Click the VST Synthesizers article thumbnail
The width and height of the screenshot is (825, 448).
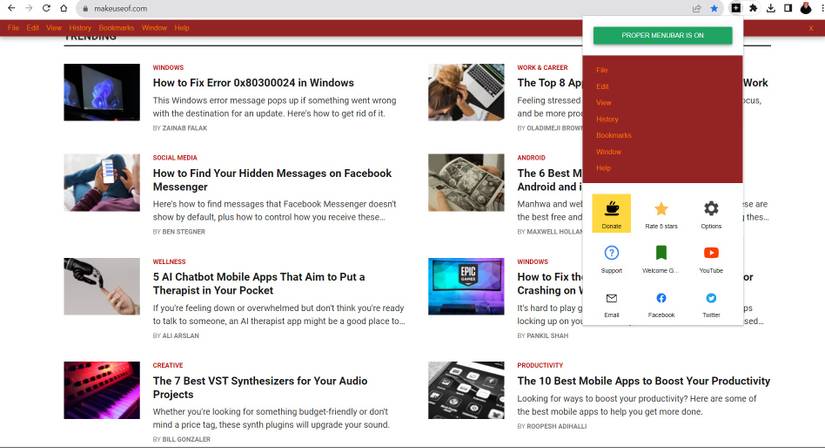point(102,390)
